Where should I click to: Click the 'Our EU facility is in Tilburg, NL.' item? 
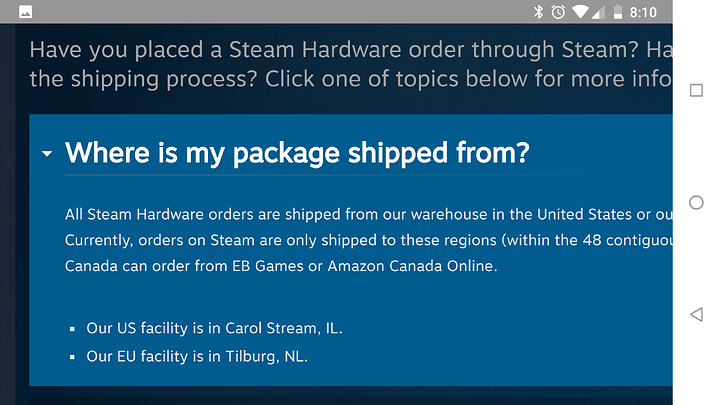pyautogui.click(x=197, y=356)
